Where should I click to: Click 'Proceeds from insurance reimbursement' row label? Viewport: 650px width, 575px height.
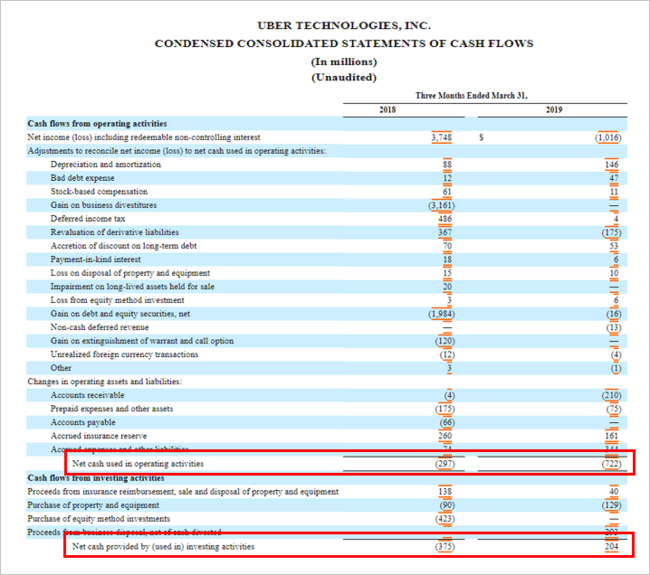[183, 492]
